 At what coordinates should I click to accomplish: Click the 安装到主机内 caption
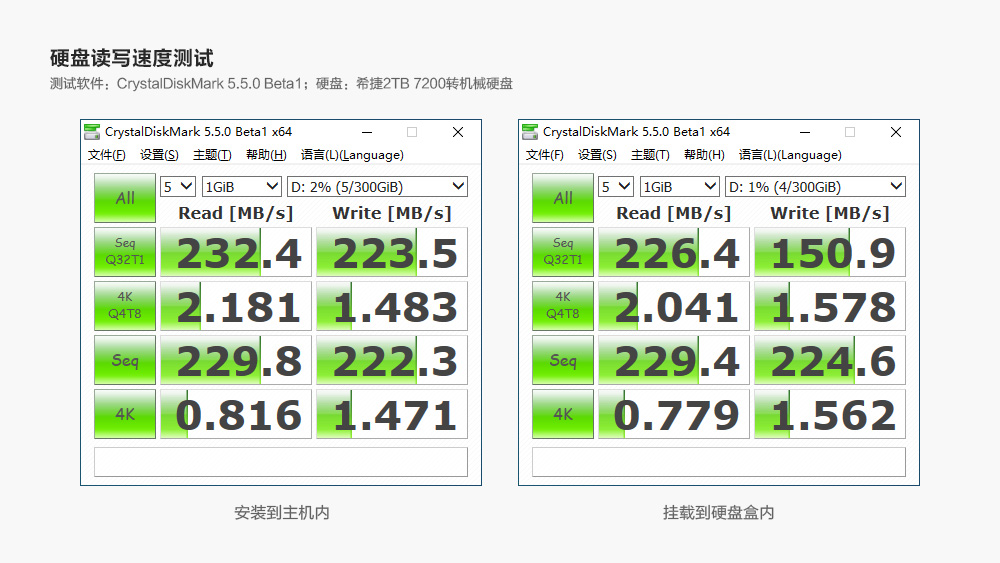coord(281,513)
